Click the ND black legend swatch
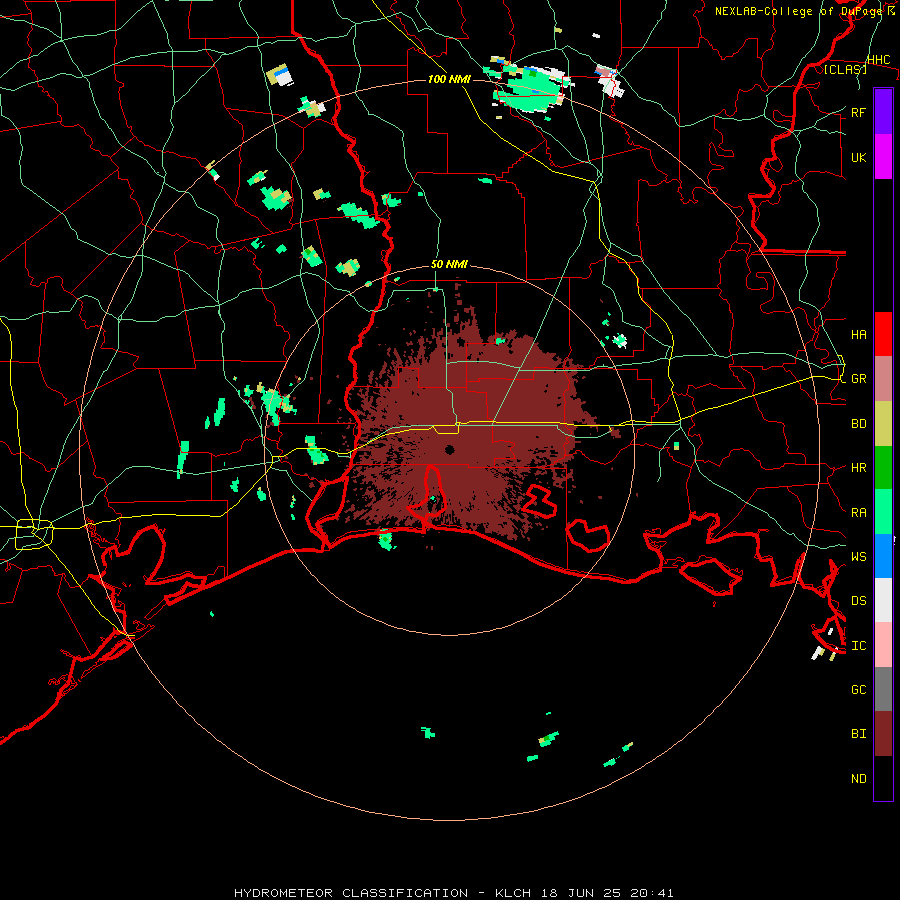Image resolution: width=900 pixels, height=900 pixels. pyautogui.click(x=883, y=778)
